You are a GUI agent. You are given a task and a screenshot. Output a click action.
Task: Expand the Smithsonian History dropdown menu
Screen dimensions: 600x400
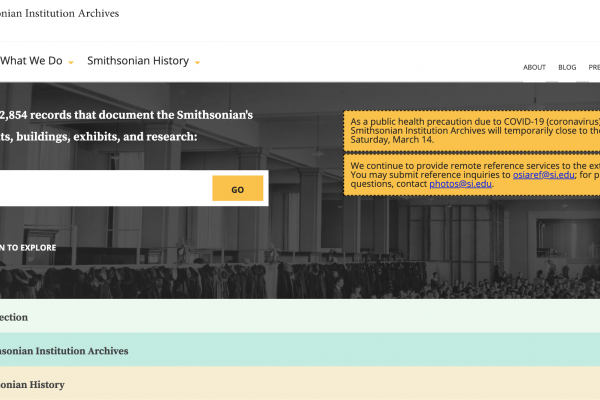(x=143, y=61)
